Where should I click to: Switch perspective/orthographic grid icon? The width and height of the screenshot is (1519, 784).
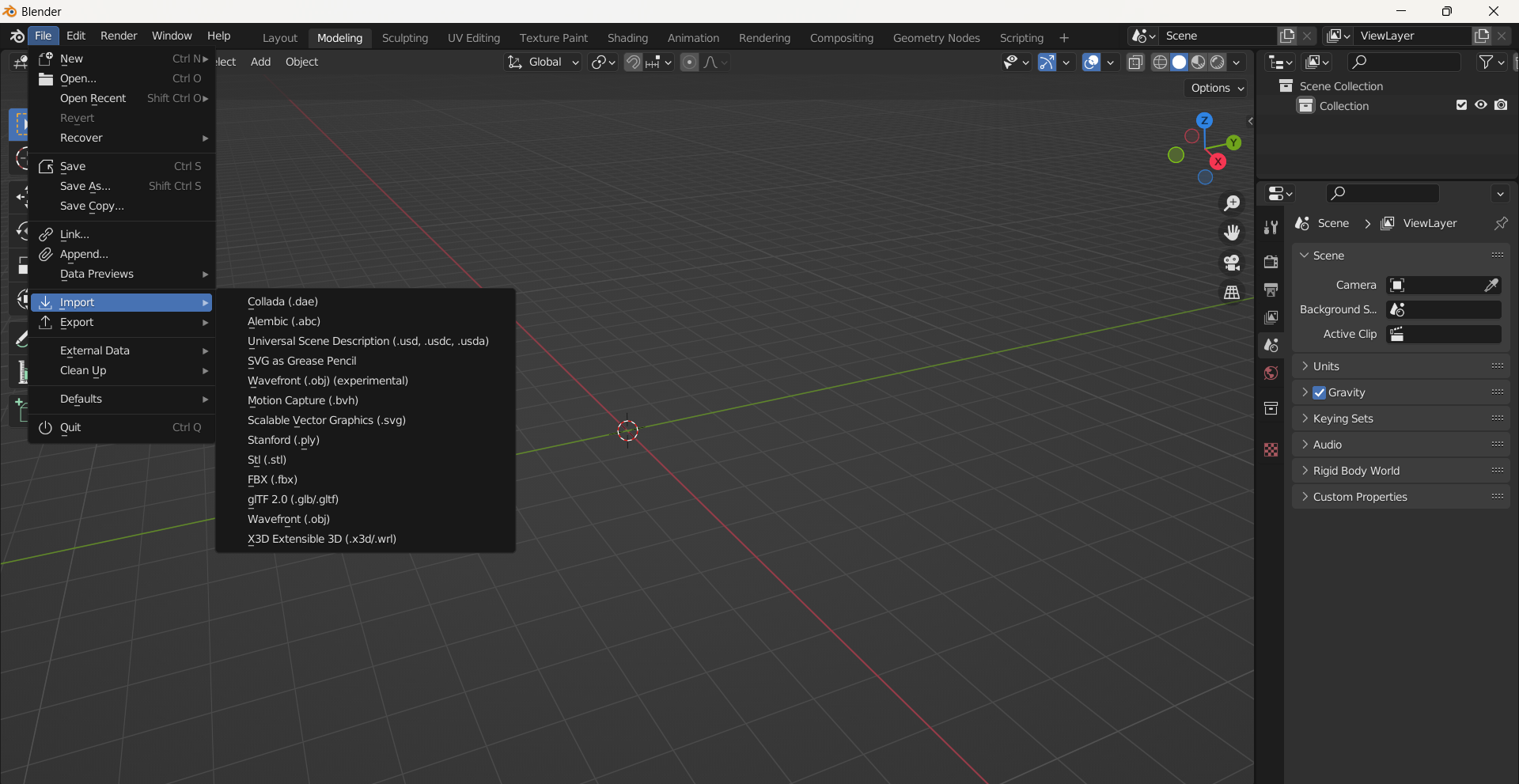pos(1232,292)
